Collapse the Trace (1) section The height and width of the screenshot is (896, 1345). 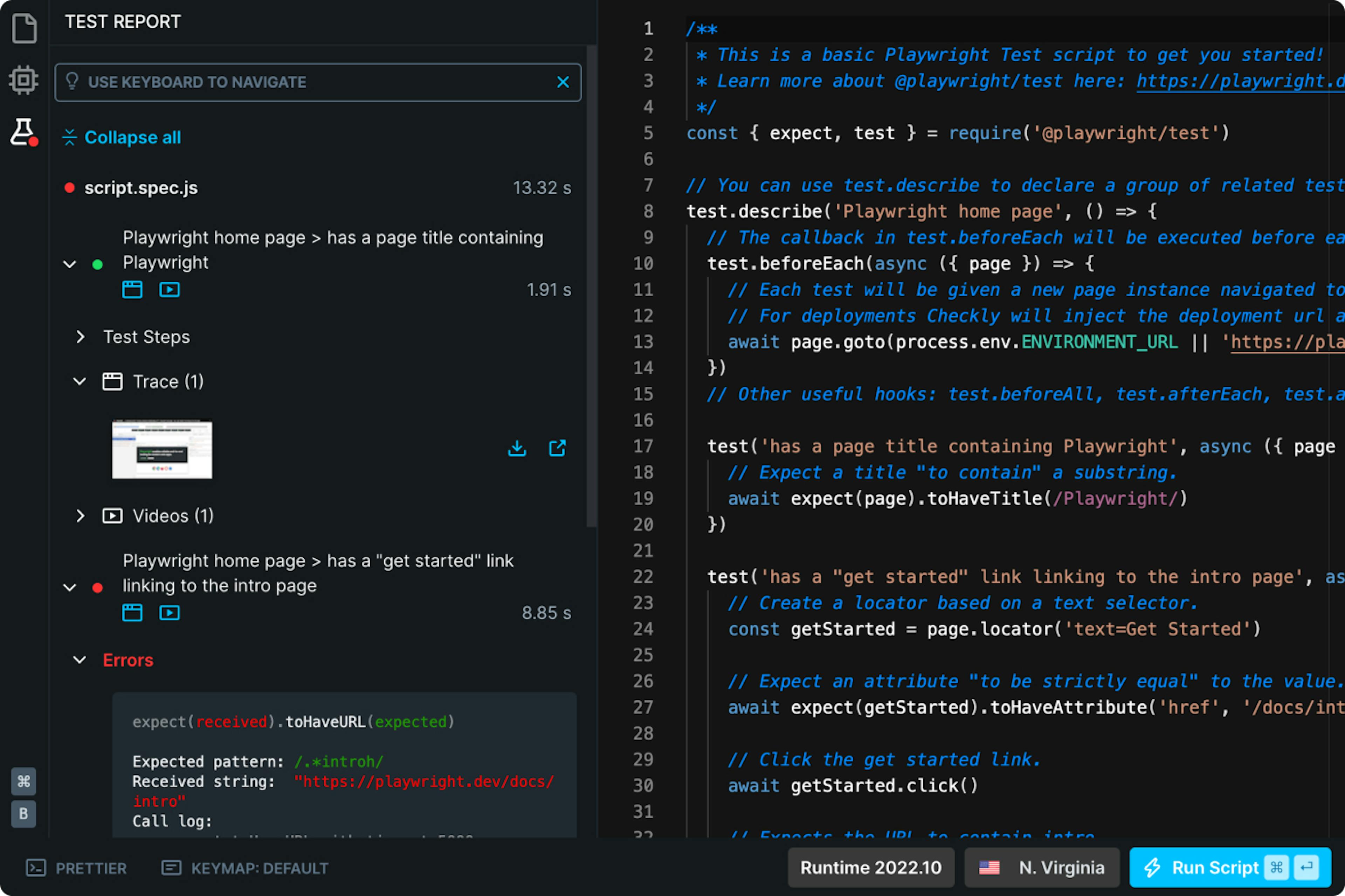[80, 381]
